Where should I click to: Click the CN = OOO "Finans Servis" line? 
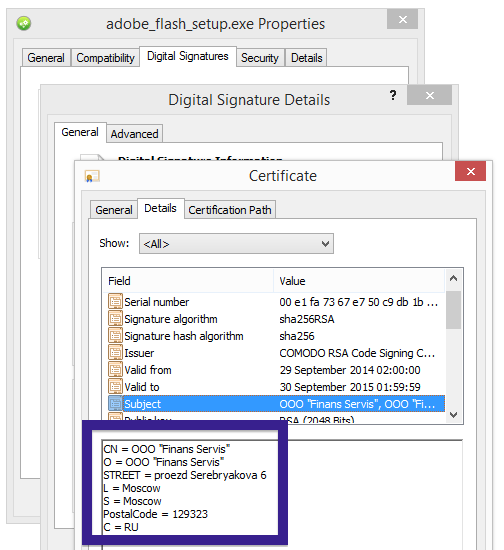167,449
